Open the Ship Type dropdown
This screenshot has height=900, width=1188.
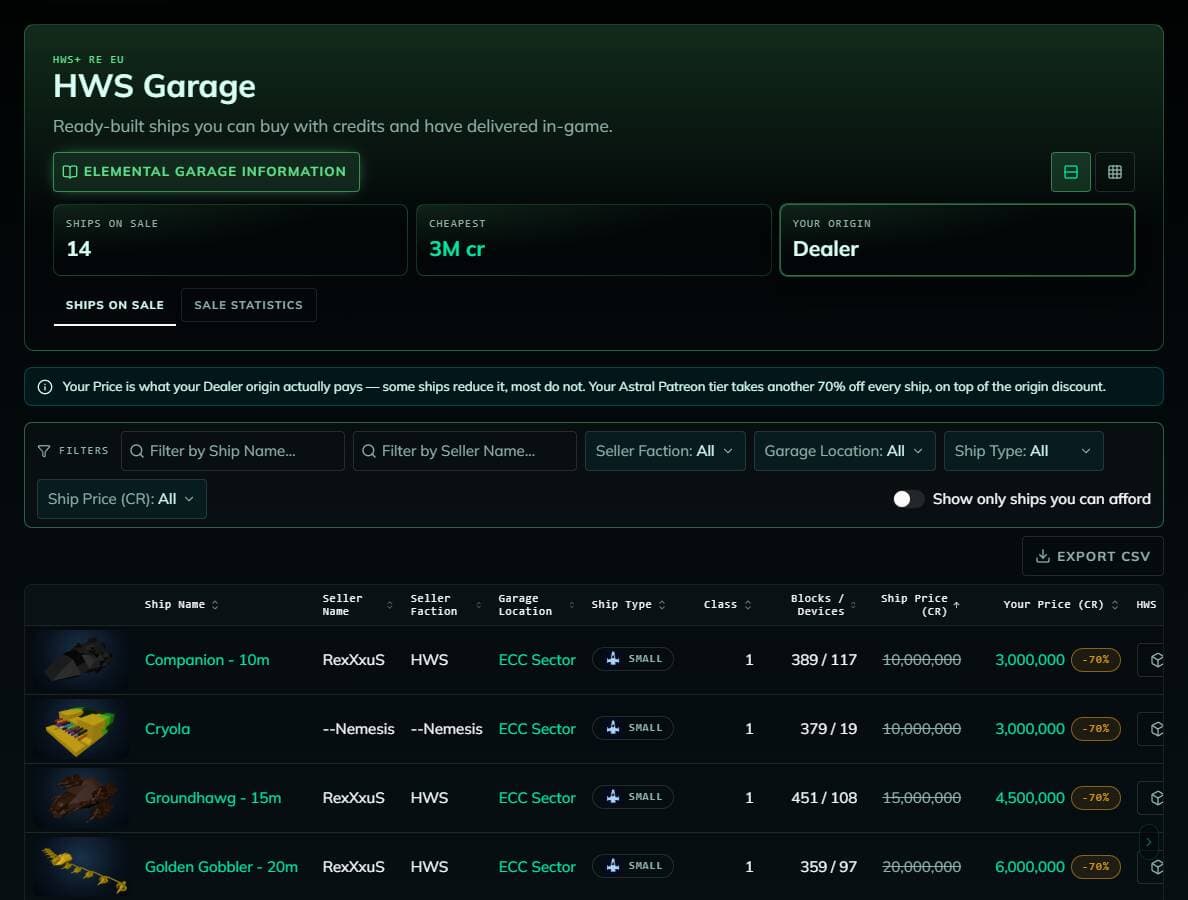[x=1024, y=451]
